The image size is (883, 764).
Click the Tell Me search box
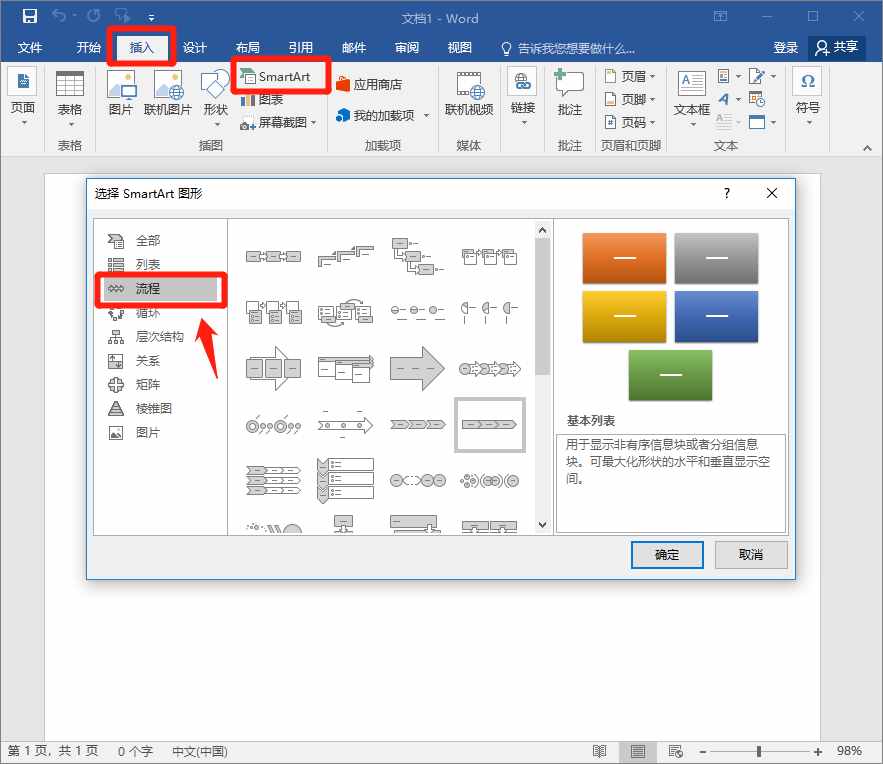pos(569,48)
